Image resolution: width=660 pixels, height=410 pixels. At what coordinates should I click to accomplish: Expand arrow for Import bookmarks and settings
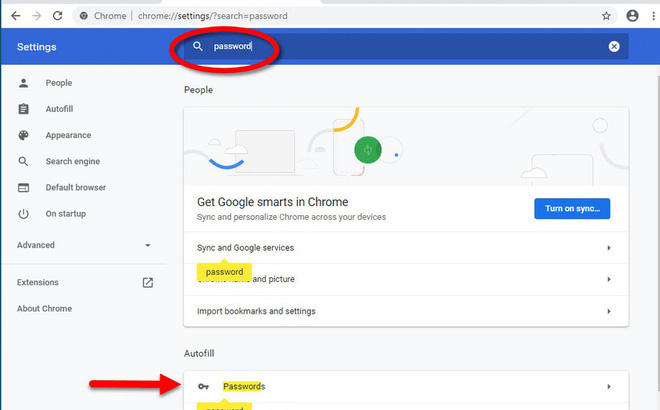pos(609,311)
